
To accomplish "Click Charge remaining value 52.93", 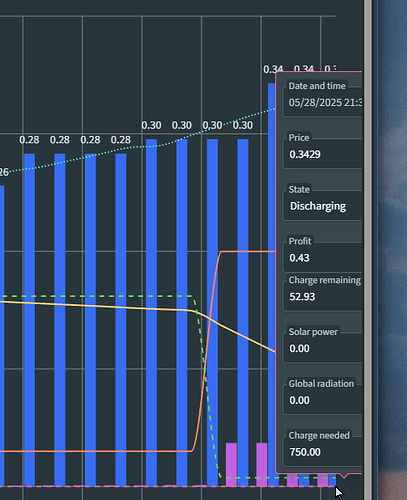I will (302, 297).
